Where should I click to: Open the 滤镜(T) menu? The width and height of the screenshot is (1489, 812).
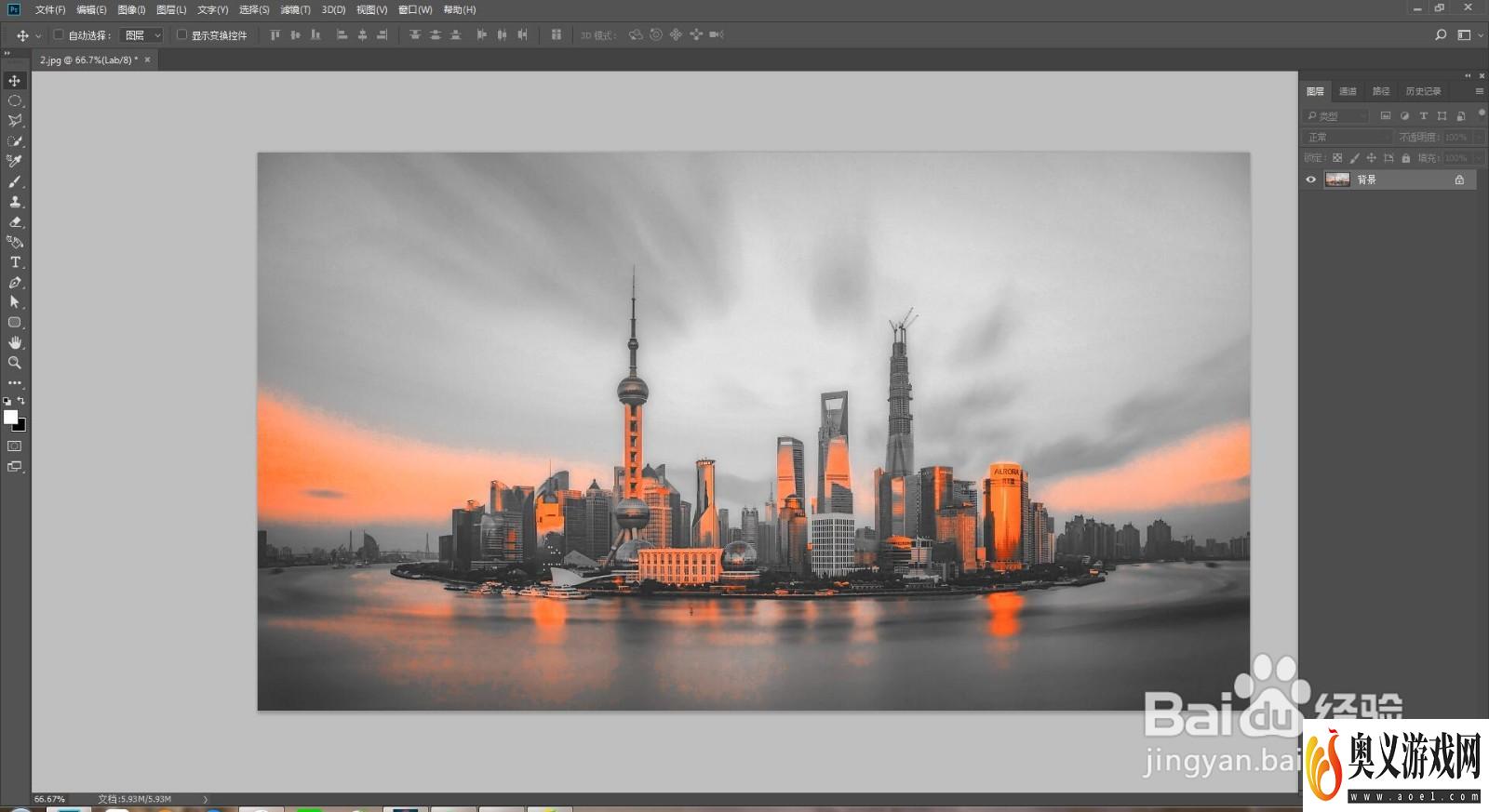tap(296, 9)
